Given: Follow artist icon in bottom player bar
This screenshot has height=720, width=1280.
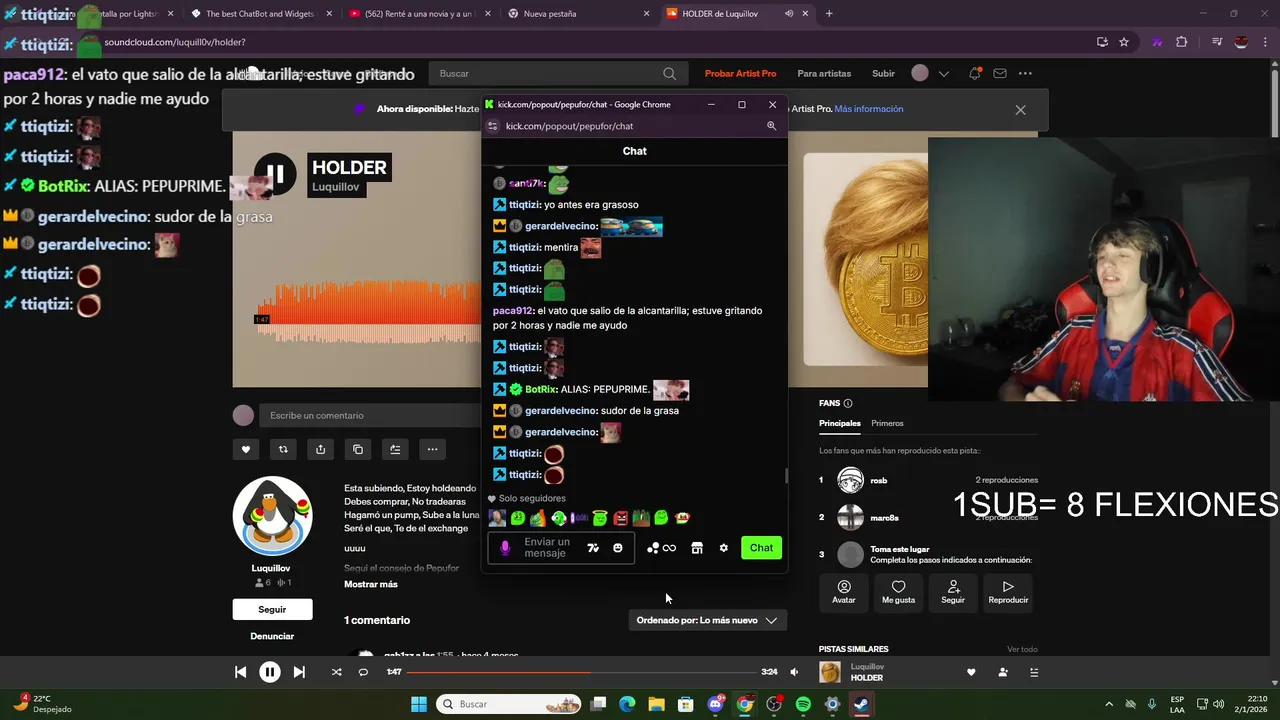Looking at the screenshot, I should 1003,672.
